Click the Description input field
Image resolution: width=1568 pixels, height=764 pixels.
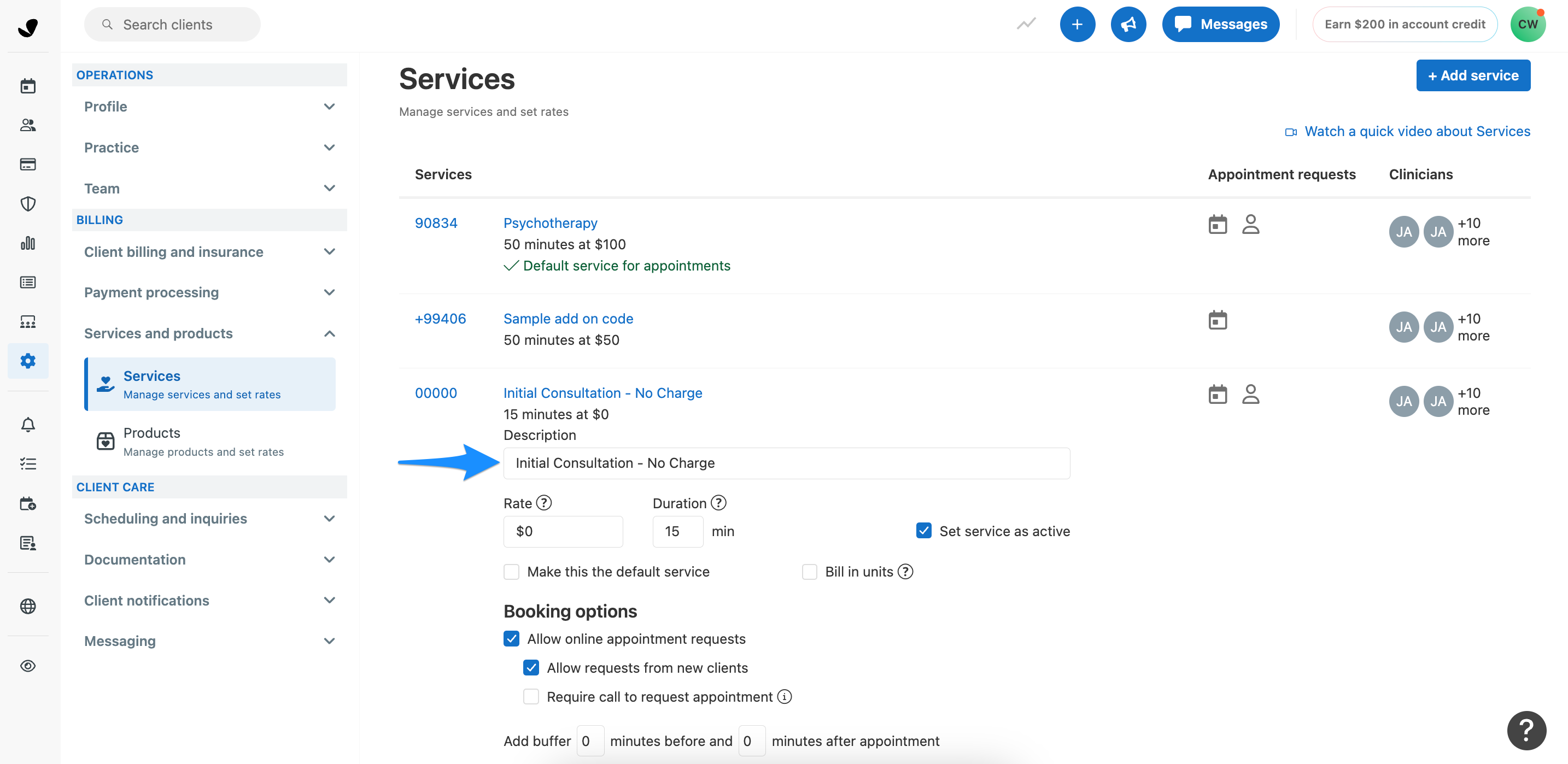pos(786,463)
